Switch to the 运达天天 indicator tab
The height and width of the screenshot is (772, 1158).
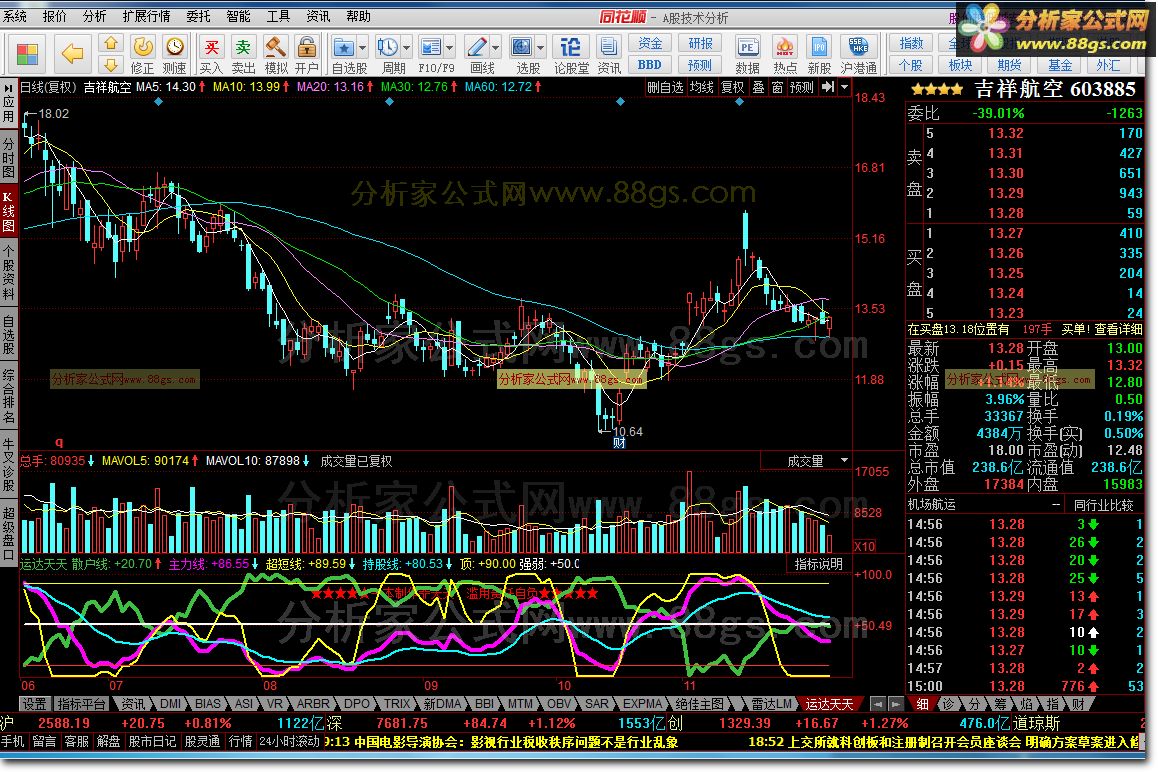pyautogui.click(x=829, y=704)
